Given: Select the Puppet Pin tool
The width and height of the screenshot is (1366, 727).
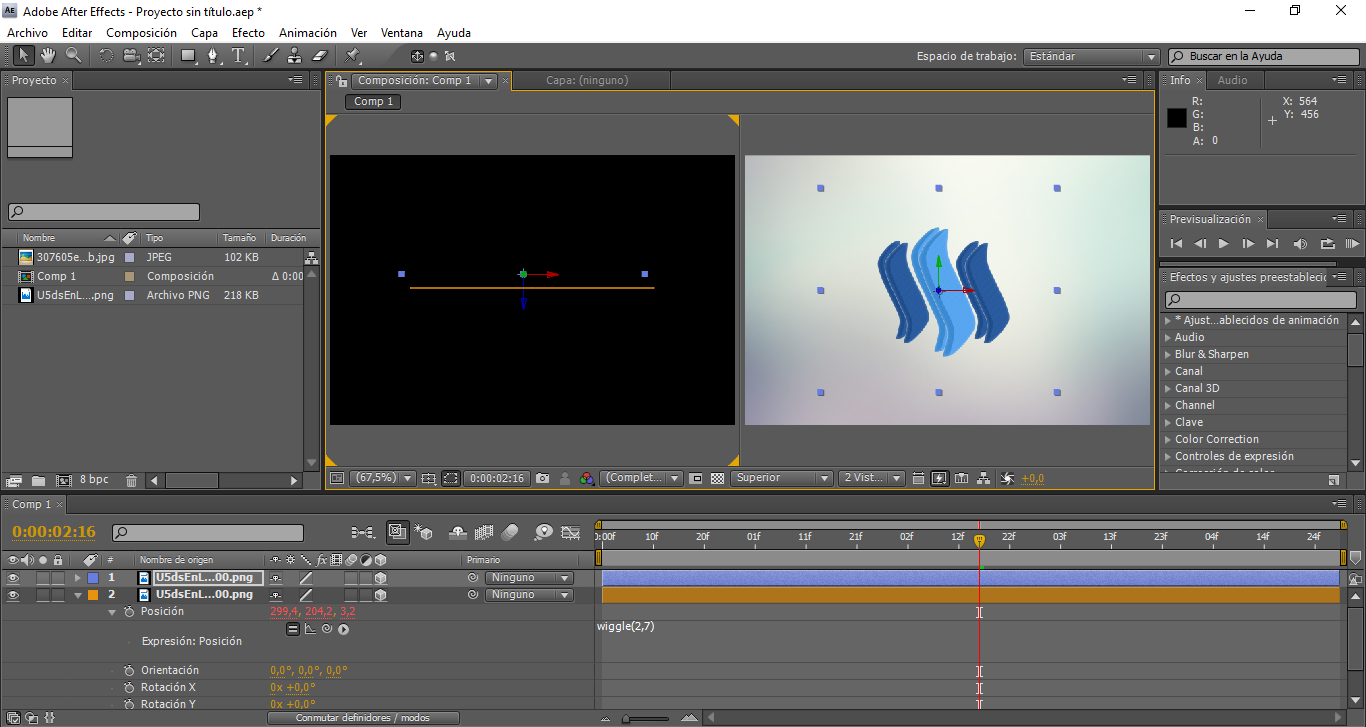Looking at the screenshot, I should coord(352,56).
